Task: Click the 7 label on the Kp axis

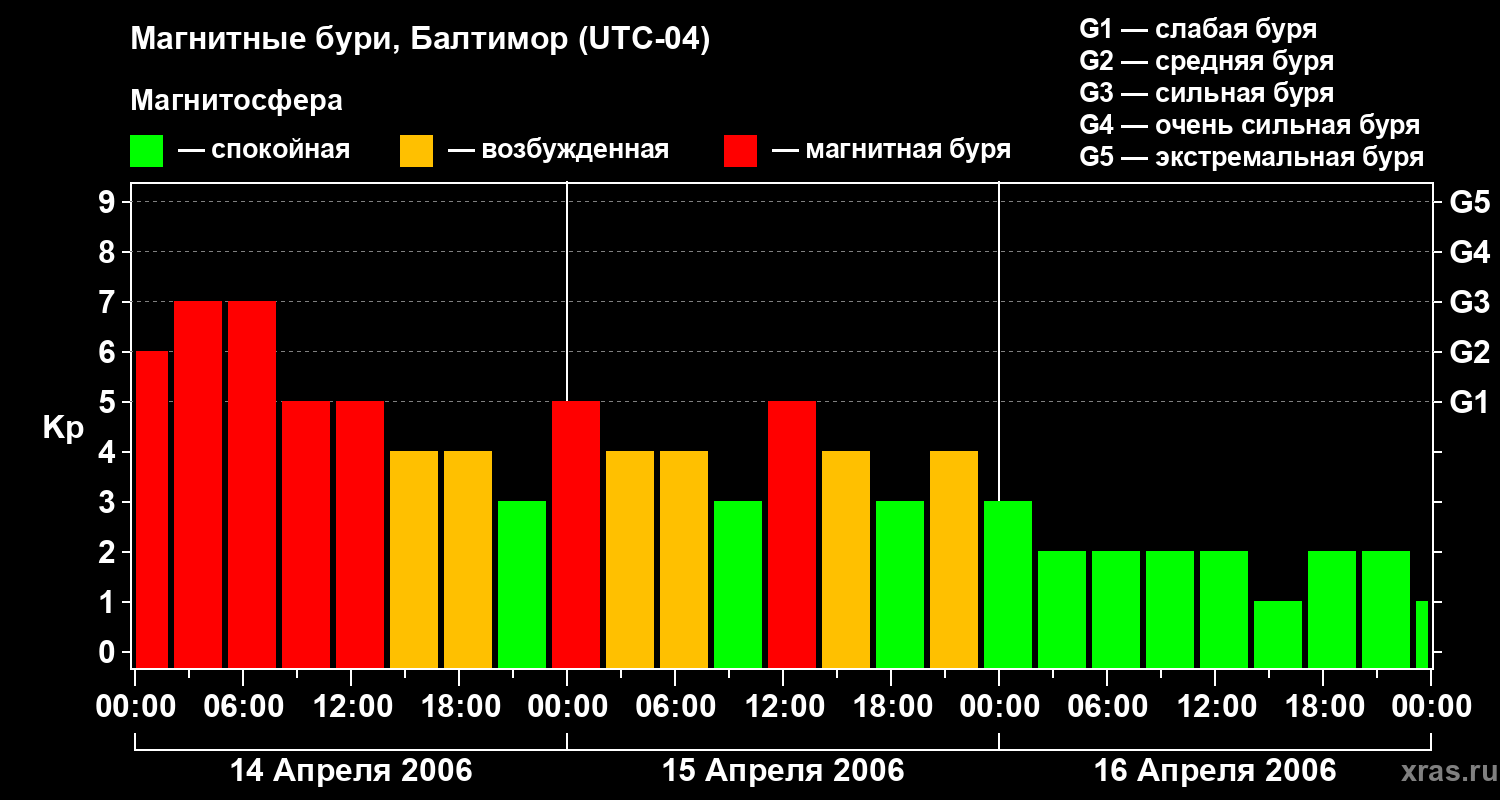Action: [109, 302]
